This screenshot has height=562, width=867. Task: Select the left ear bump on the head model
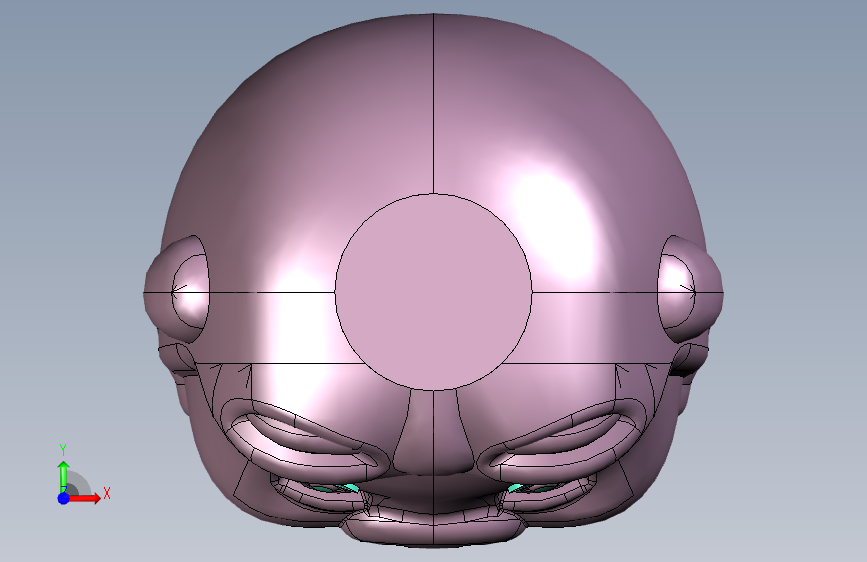(x=177, y=289)
